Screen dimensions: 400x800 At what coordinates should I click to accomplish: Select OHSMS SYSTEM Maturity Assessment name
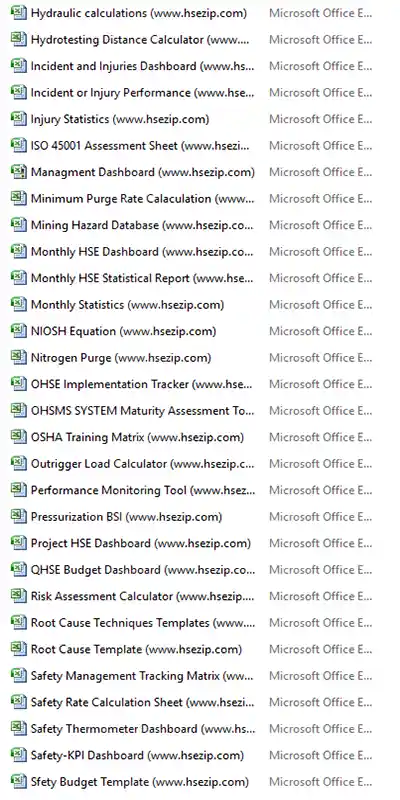pos(142,411)
